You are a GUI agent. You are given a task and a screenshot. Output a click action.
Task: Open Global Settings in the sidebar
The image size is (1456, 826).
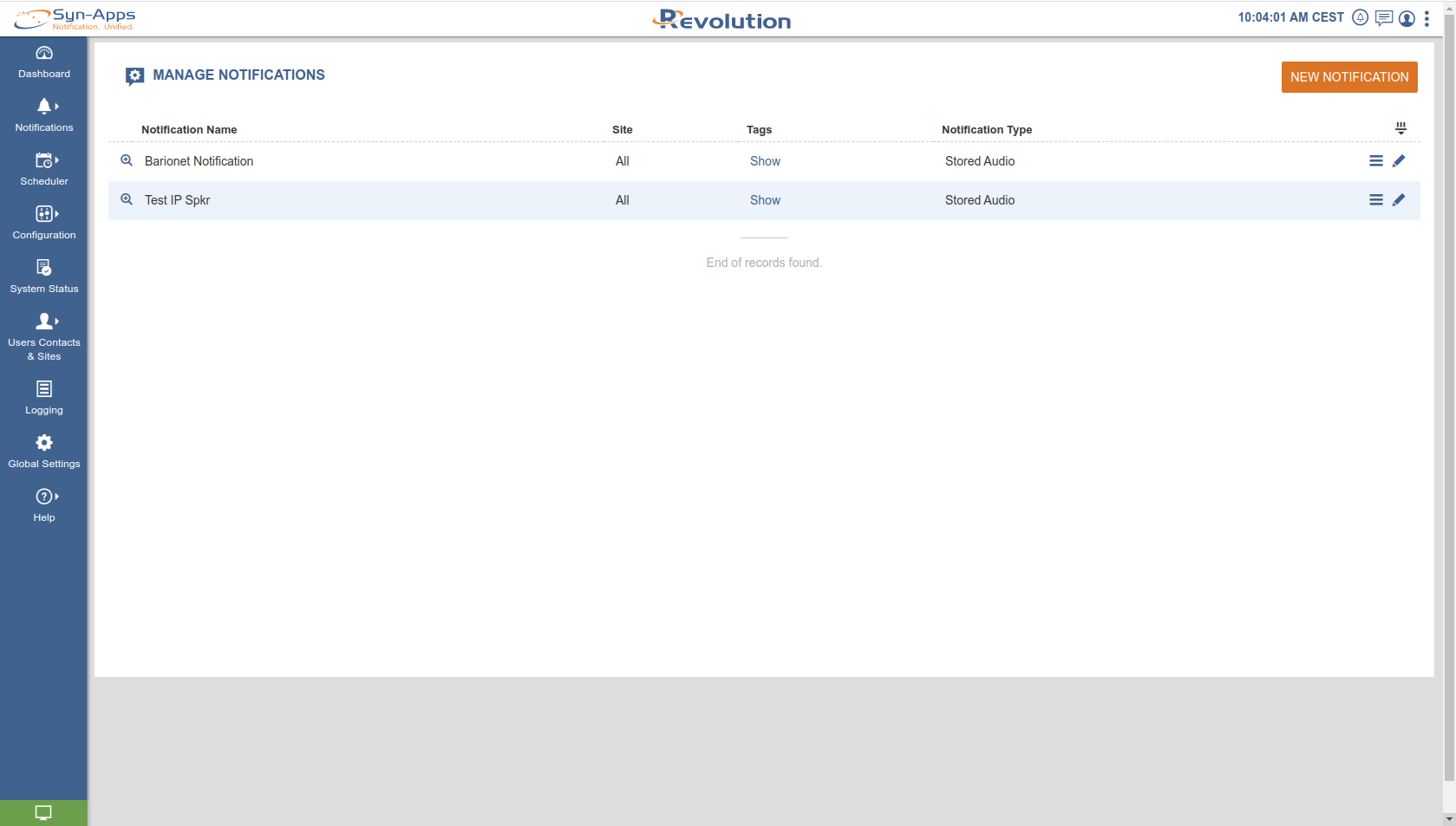point(44,451)
